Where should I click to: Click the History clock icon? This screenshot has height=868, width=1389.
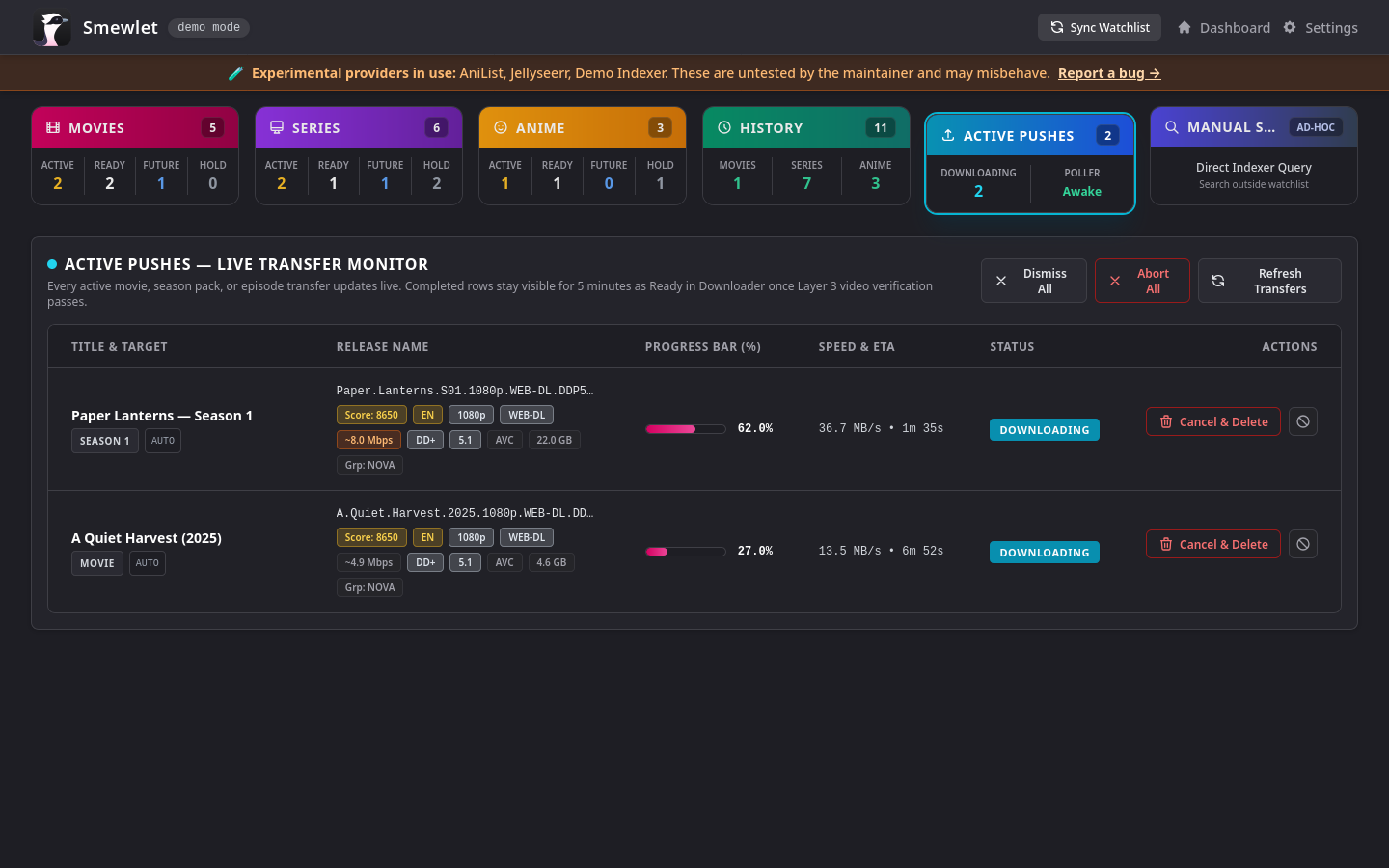[724, 127]
